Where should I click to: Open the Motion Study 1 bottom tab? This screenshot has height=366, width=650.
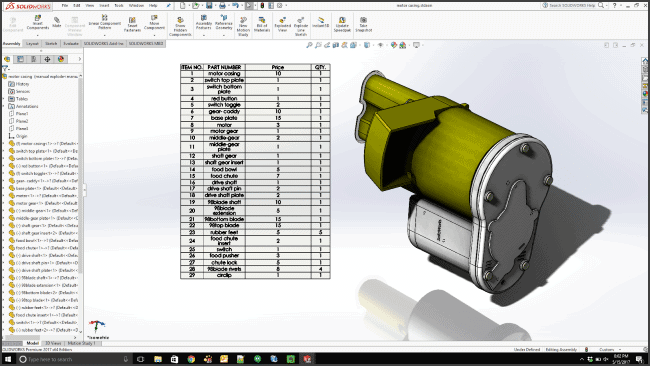click(x=82, y=343)
